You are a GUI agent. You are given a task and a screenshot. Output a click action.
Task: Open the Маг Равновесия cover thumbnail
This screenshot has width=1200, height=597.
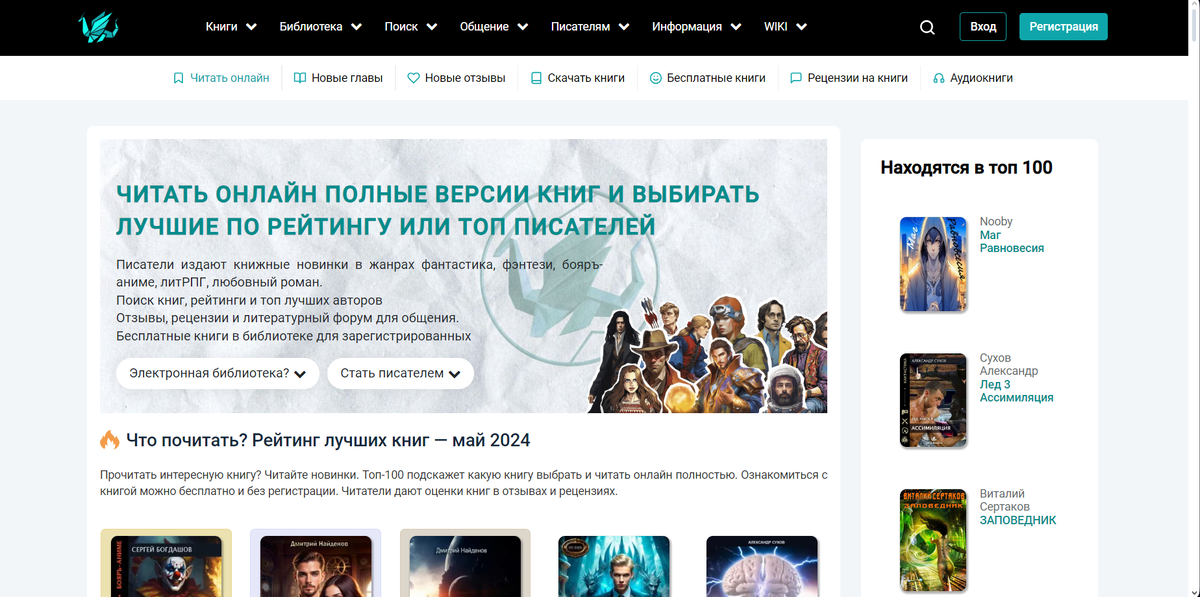[x=933, y=264]
